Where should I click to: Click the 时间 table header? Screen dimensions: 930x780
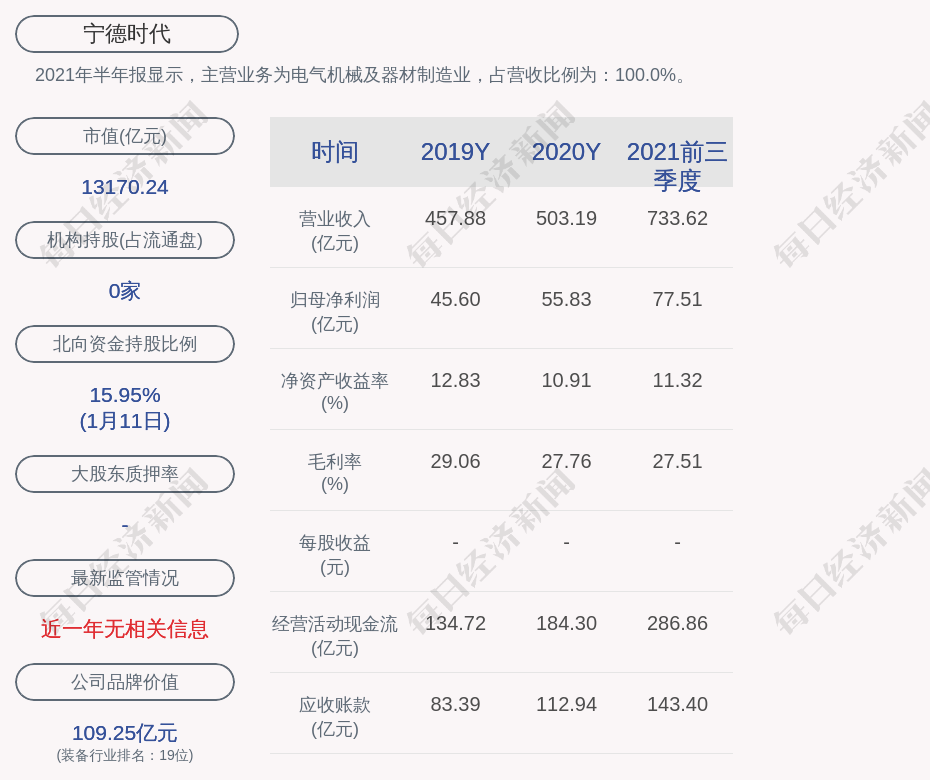tap(335, 152)
